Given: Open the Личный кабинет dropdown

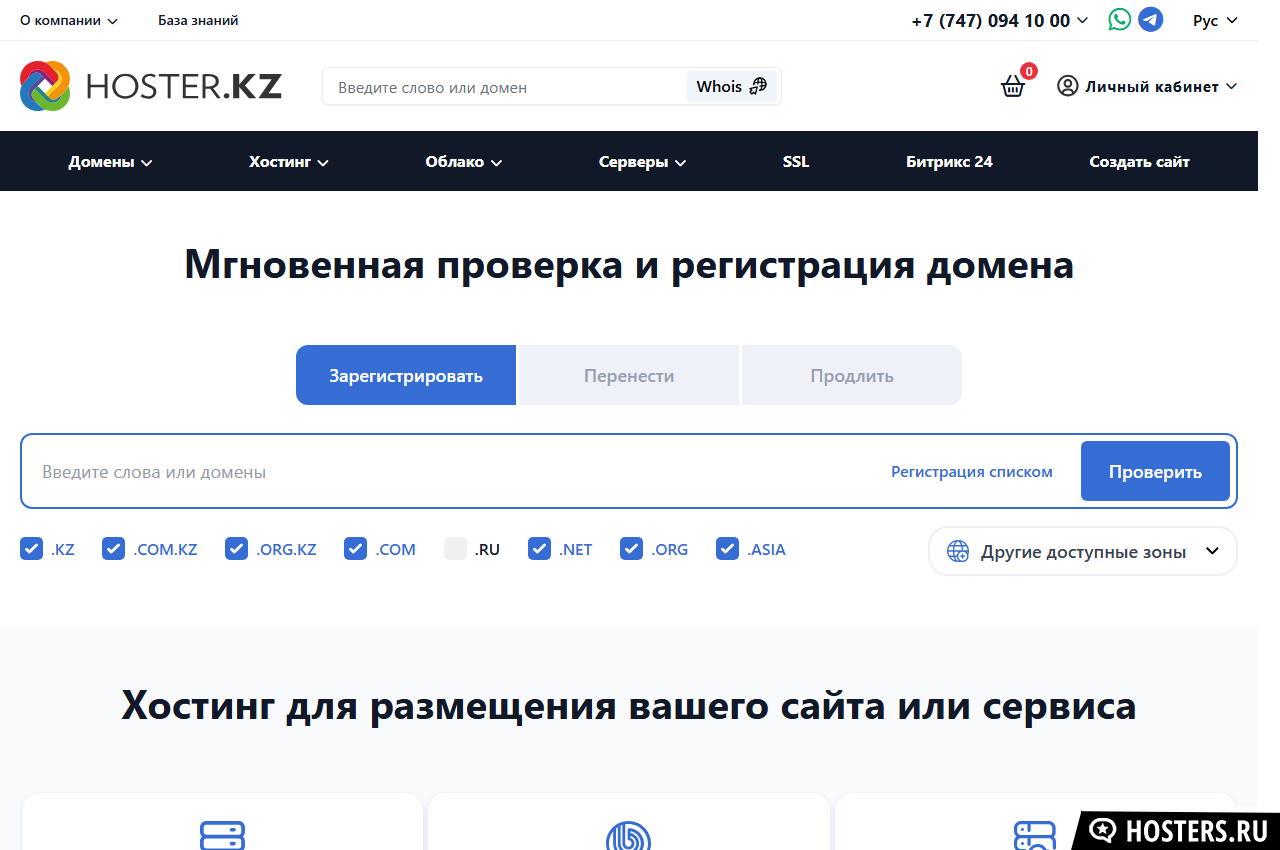Looking at the screenshot, I should (x=1160, y=86).
